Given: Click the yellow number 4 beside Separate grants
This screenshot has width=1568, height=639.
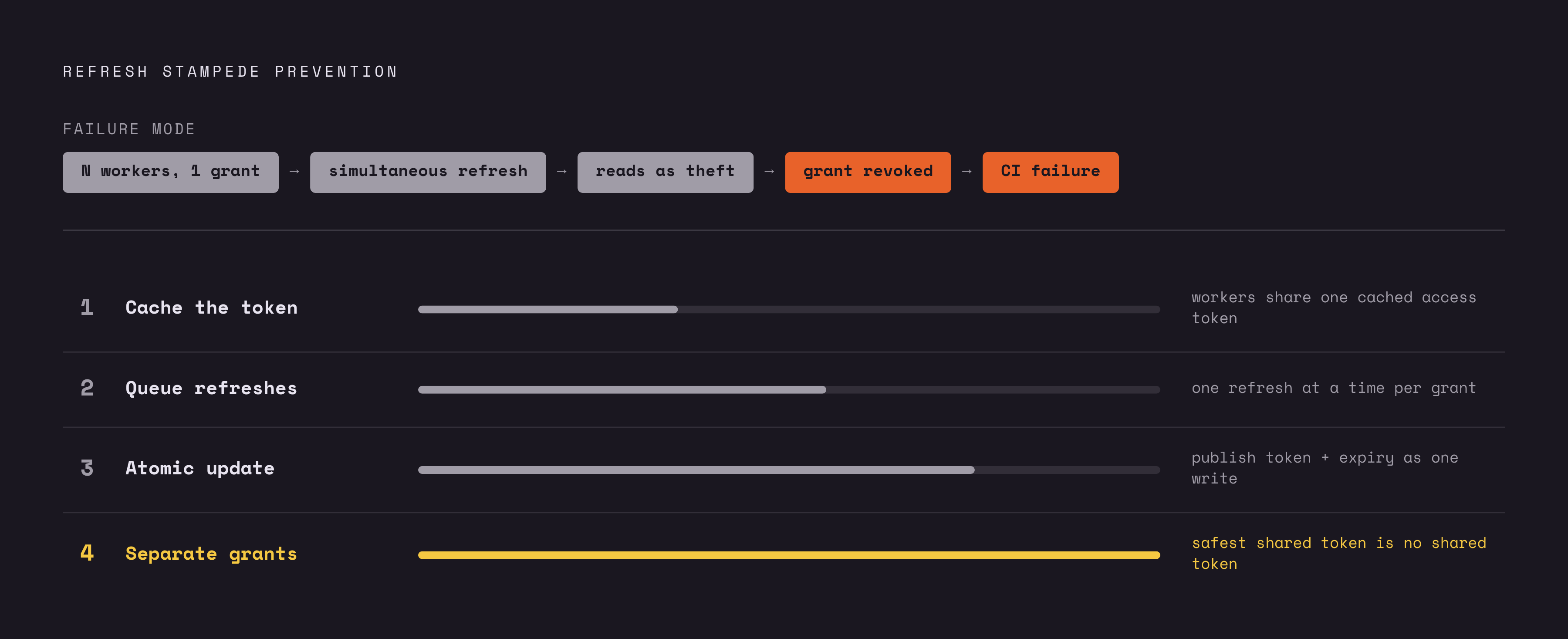Looking at the screenshot, I should [x=87, y=553].
